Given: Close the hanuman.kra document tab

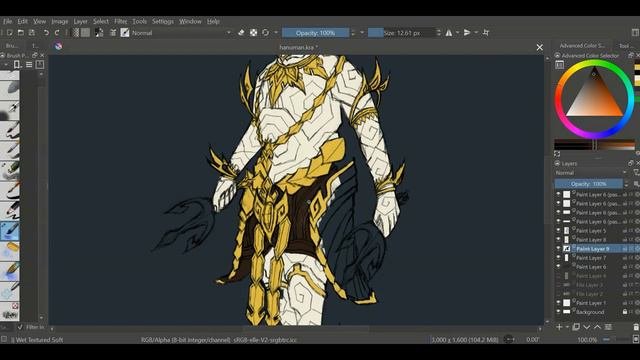Looking at the screenshot, I should tap(540, 47).
